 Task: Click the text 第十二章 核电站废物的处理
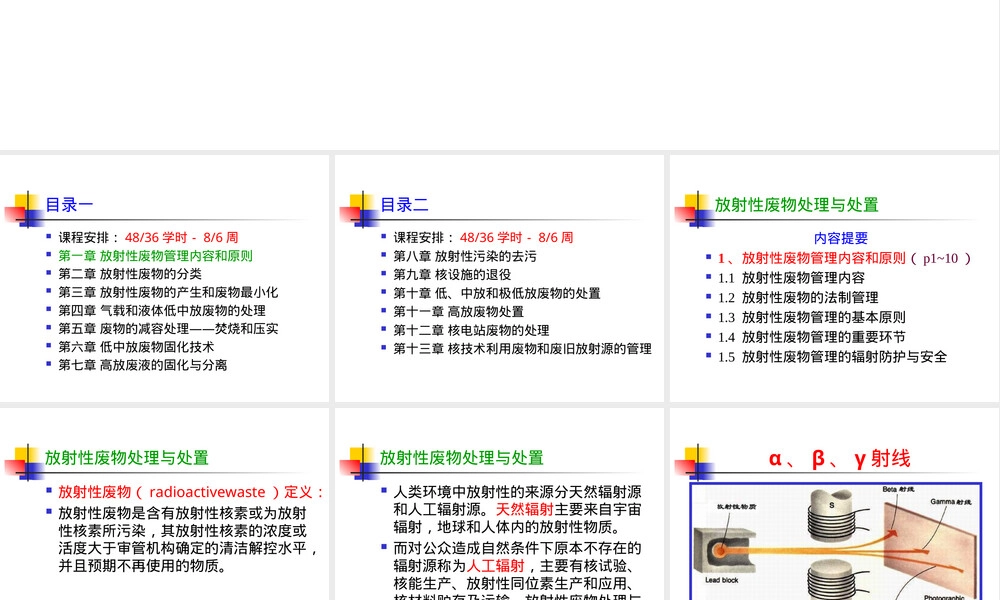[x=471, y=330]
